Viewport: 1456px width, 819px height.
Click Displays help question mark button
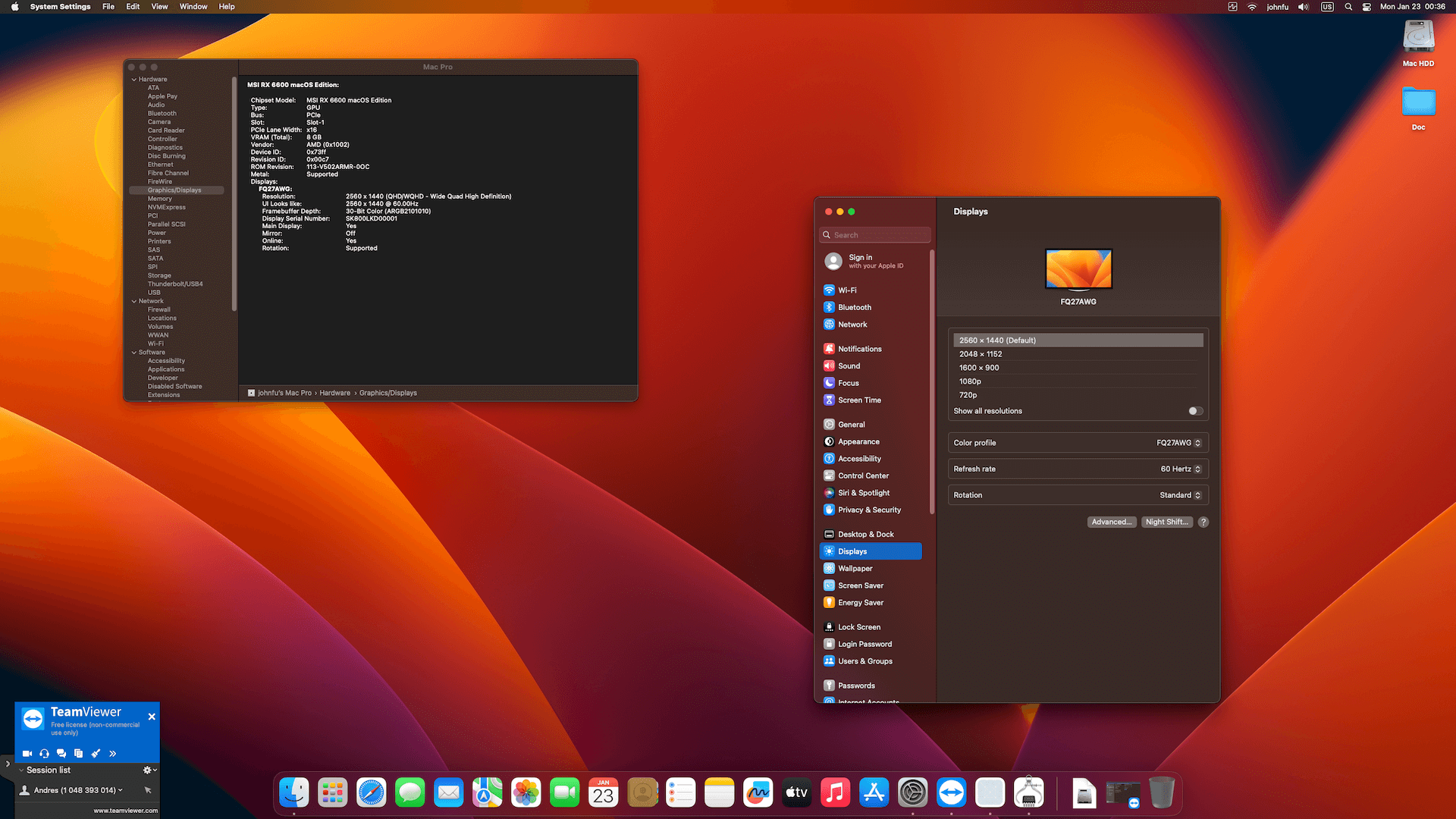coord(1203,522)
